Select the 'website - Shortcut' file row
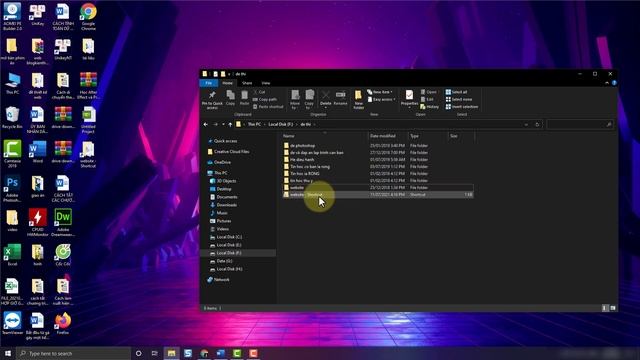640x360 pixels. 378,195
